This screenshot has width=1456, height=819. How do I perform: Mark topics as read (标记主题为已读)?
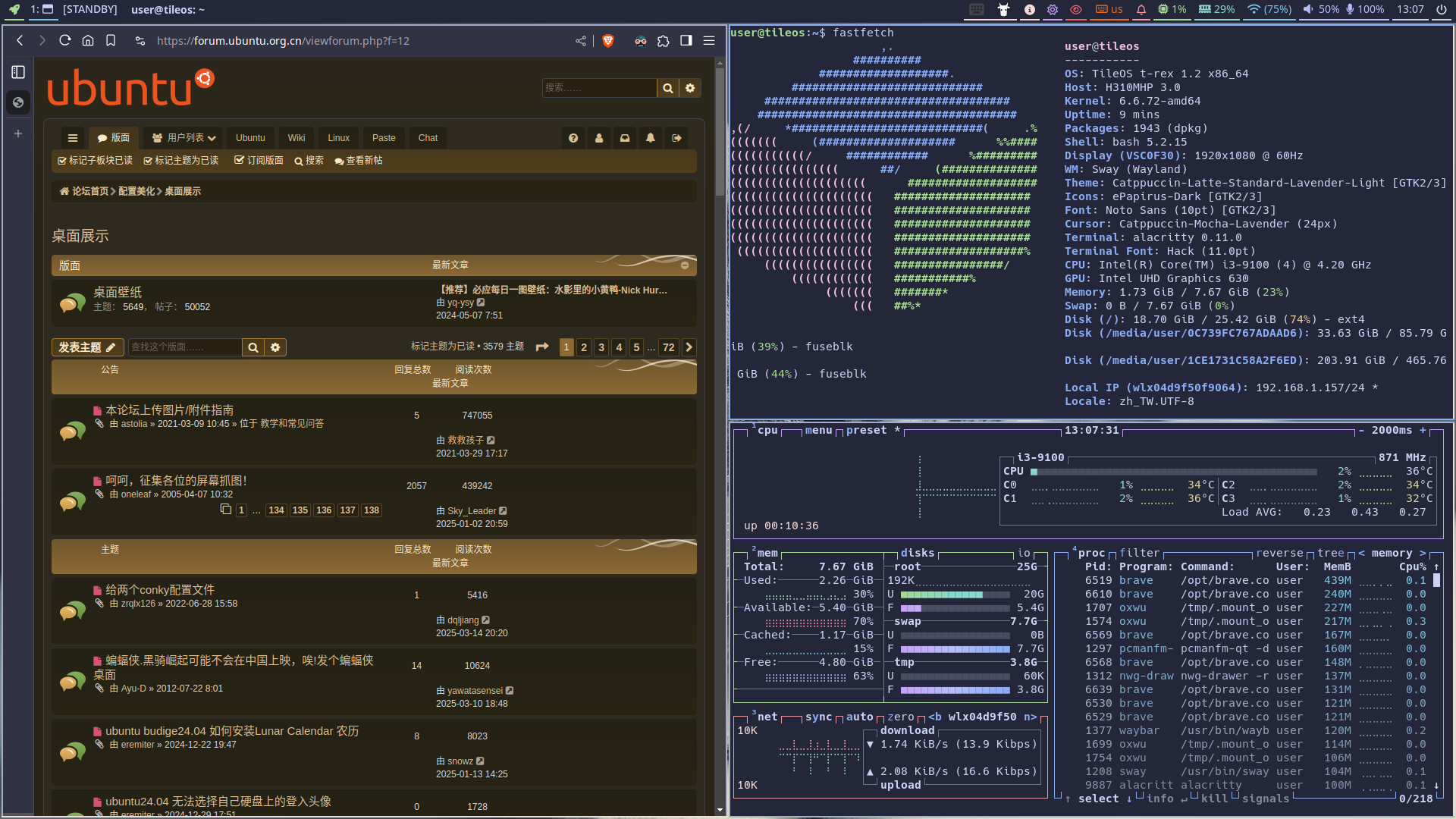(x=181, y=161)
